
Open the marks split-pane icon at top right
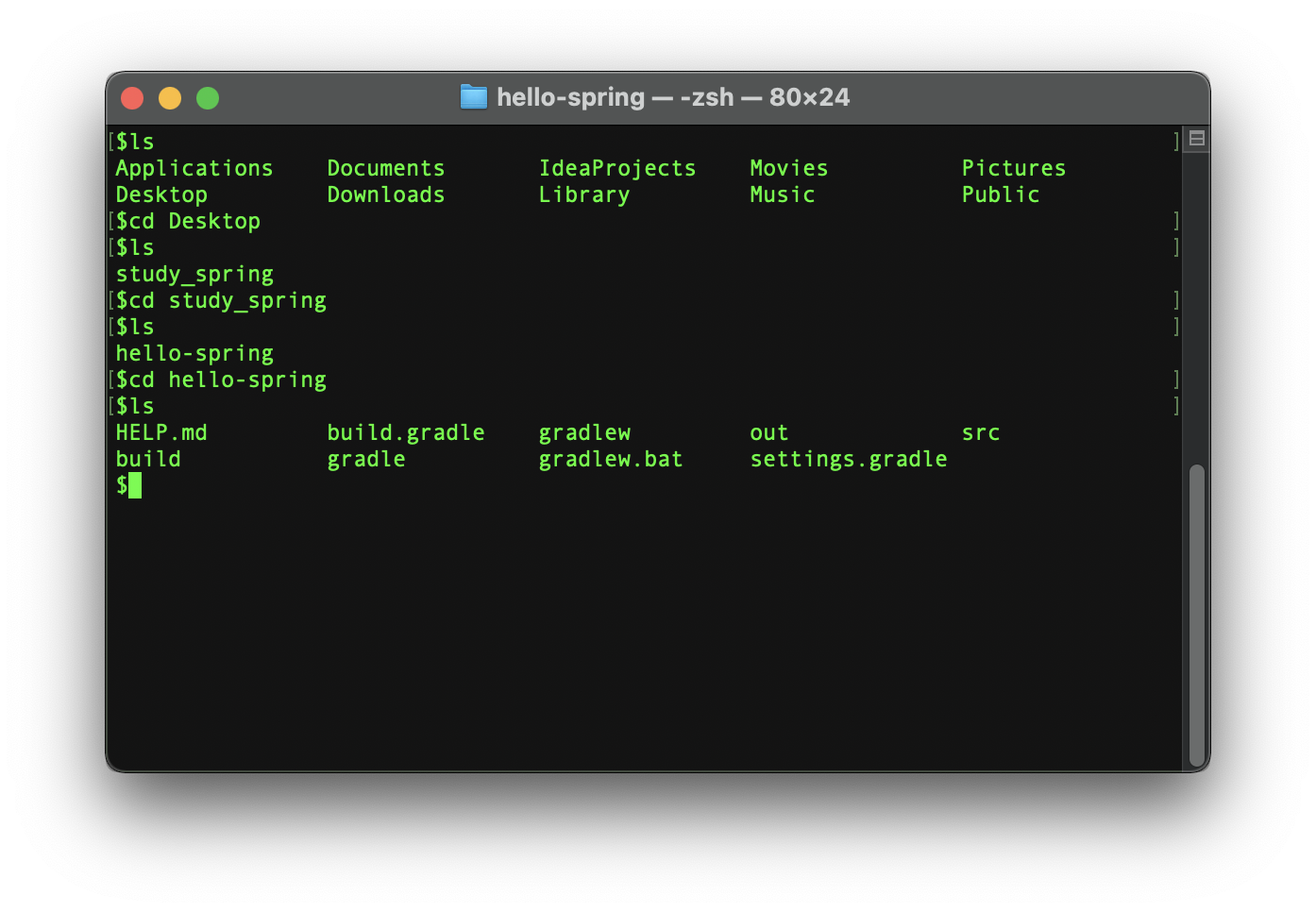click(x=1195, y=138)
